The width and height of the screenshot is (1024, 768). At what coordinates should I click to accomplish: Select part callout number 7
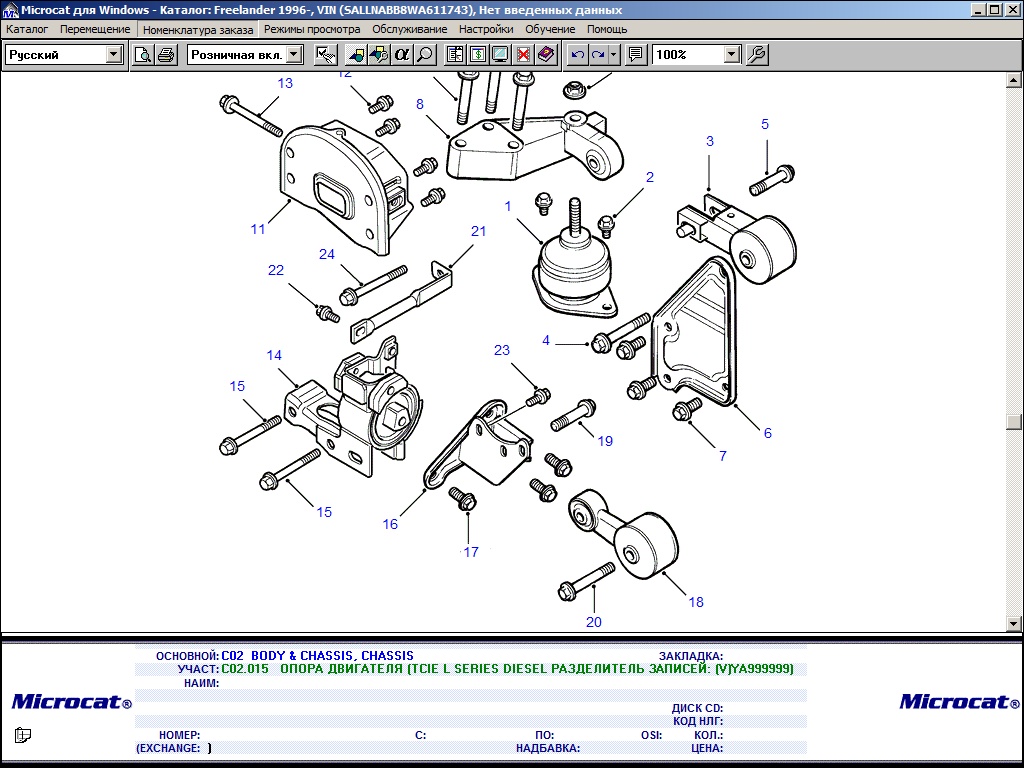pos(723,456)
